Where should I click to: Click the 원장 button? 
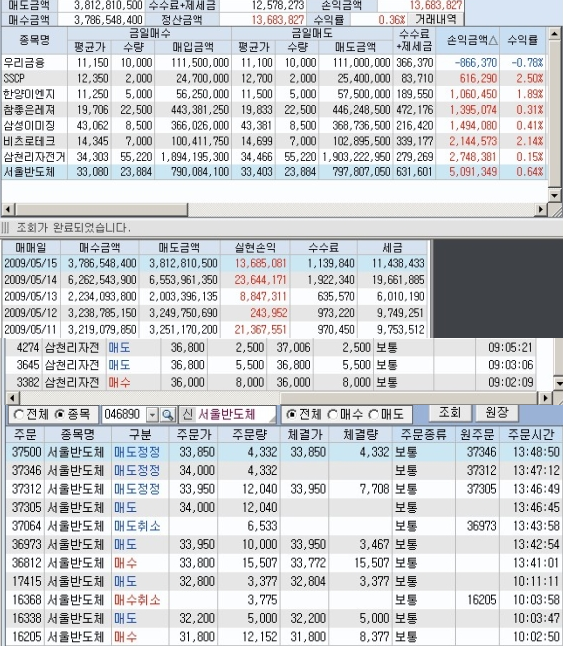[x=497, y=412]
